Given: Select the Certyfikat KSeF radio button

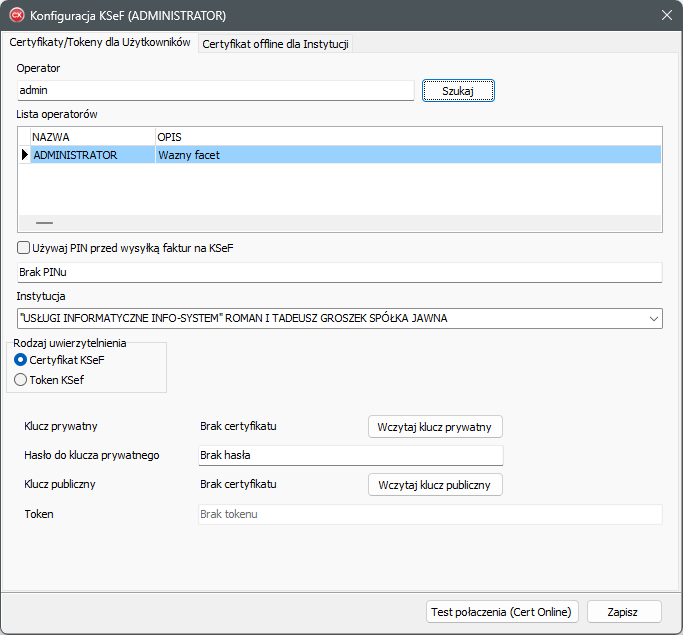Looking at the screenshot, I should (21, 359).
